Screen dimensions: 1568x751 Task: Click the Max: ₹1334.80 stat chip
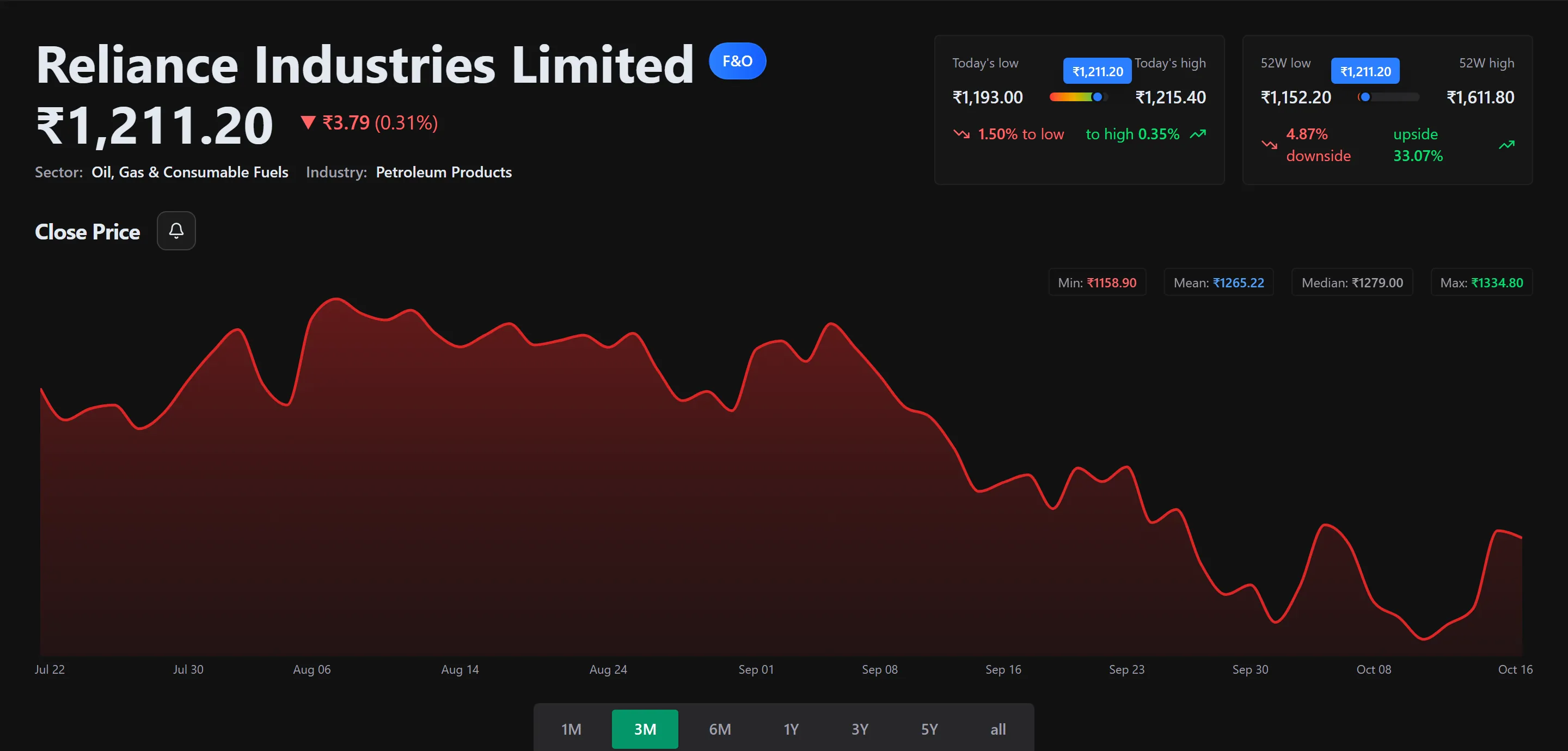click(1481, 282)
